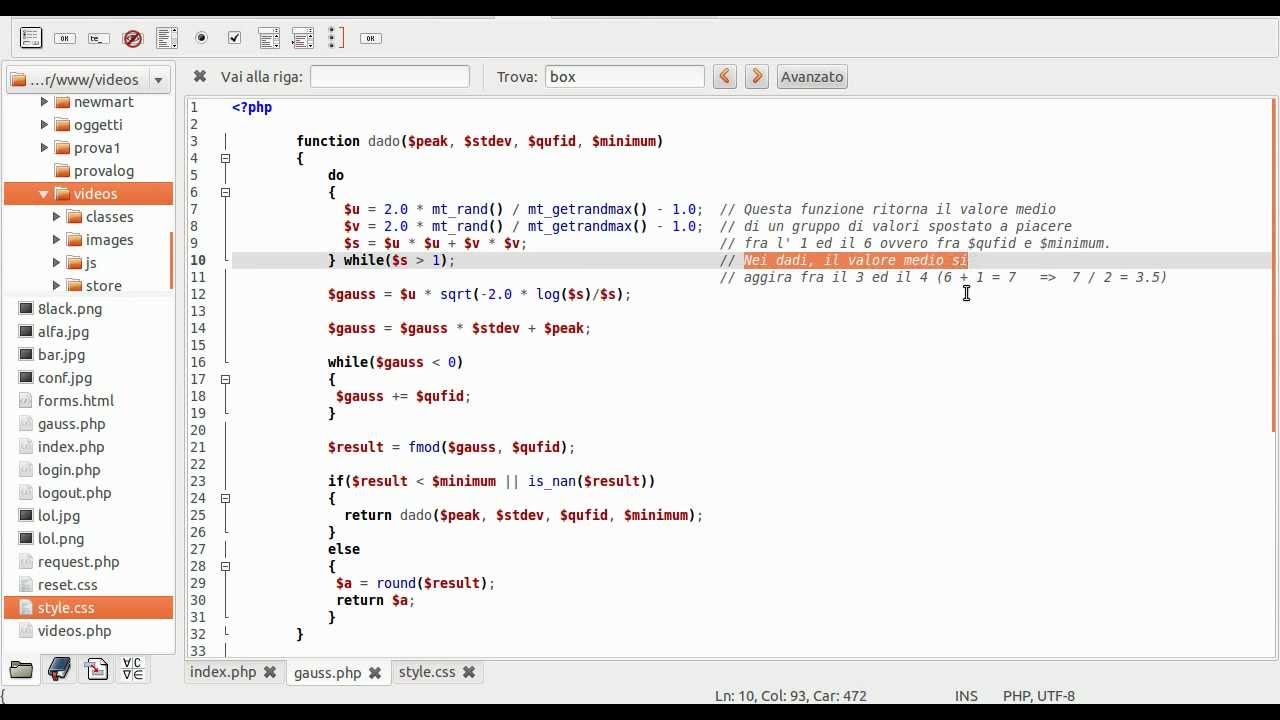Fold the if block at line 24

pyautogui.click(x=225, y=498)
